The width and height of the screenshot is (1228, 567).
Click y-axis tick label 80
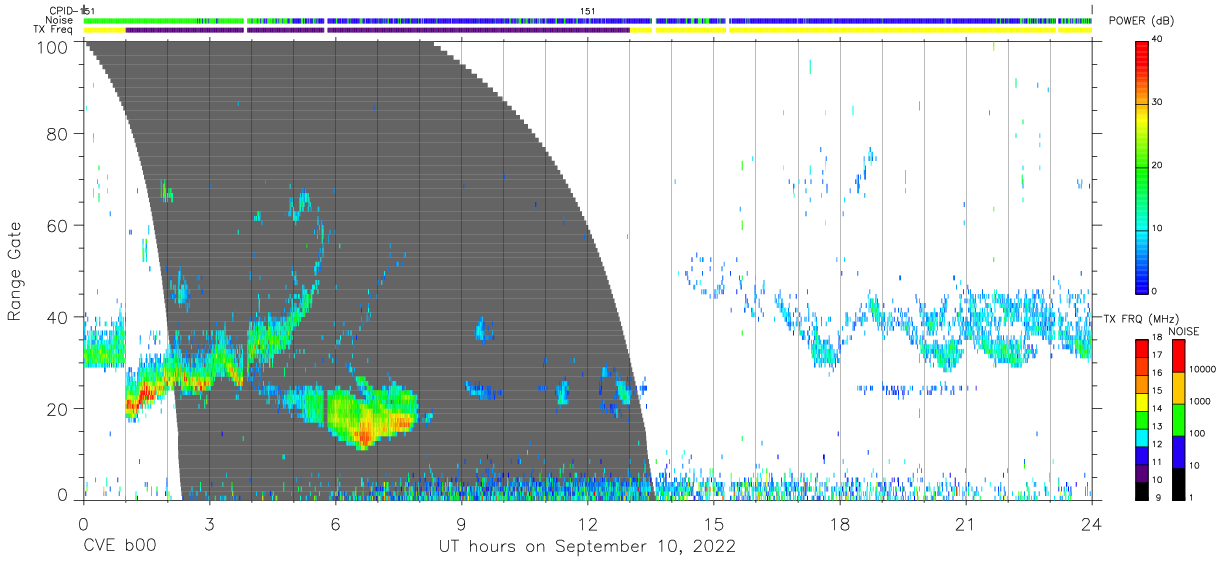tap(58, 133)
